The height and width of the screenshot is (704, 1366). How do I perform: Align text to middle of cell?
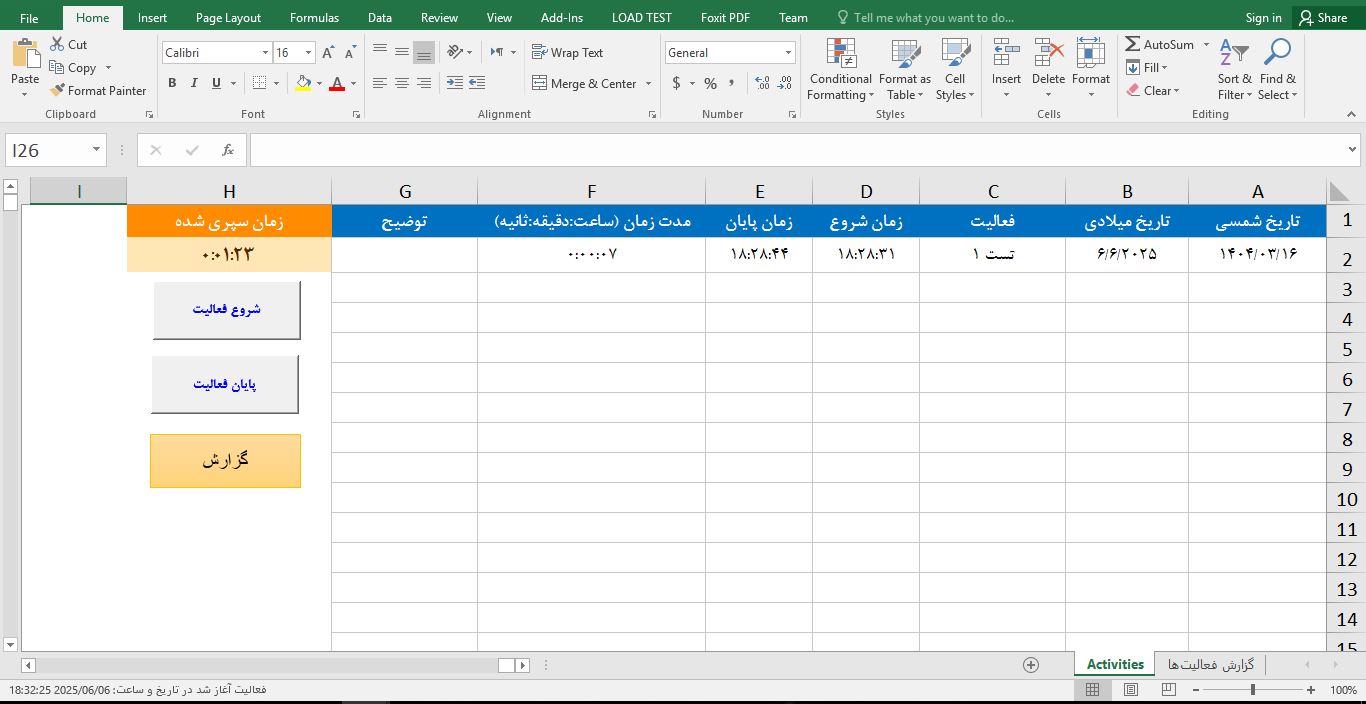(402, 52)
